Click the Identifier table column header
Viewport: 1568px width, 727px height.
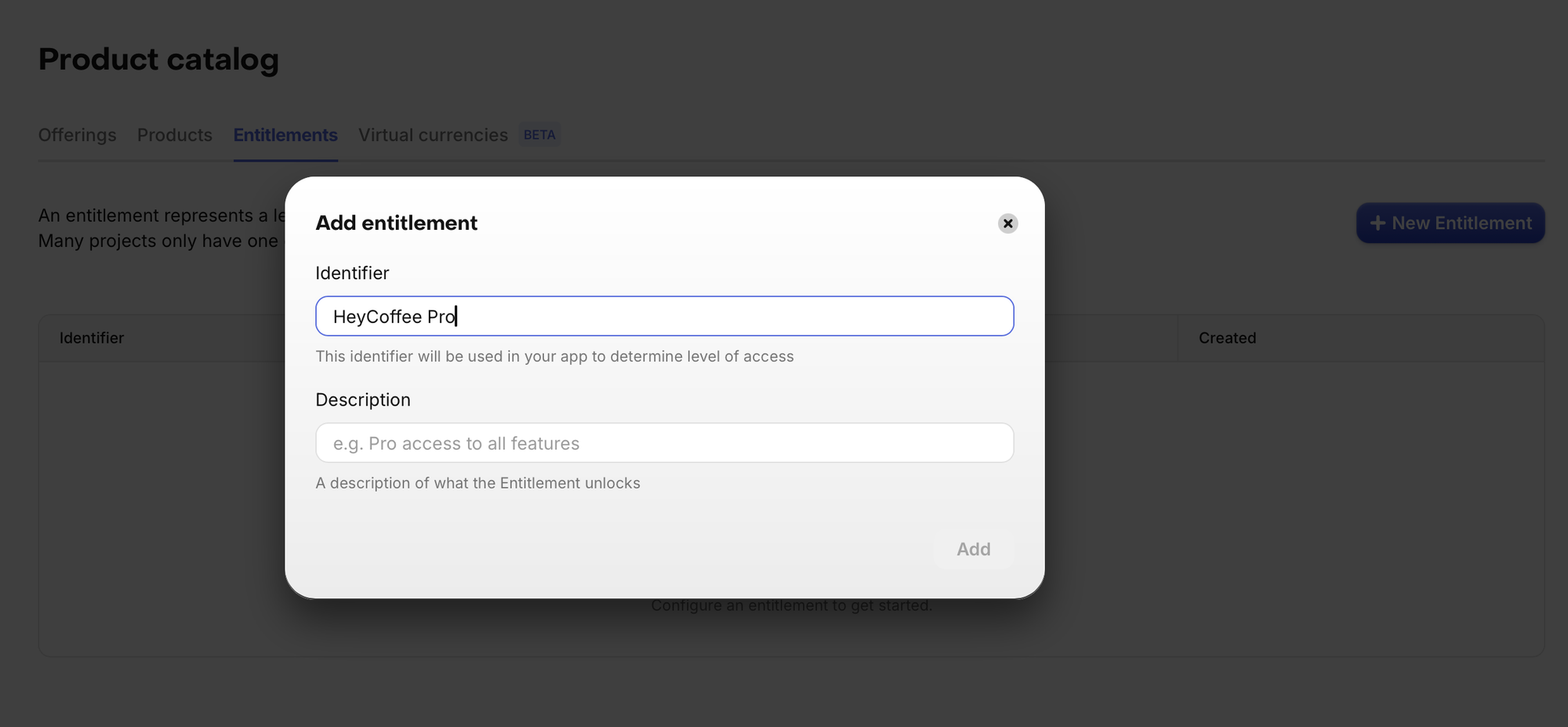pyautogui.click(x=92, y=338)
